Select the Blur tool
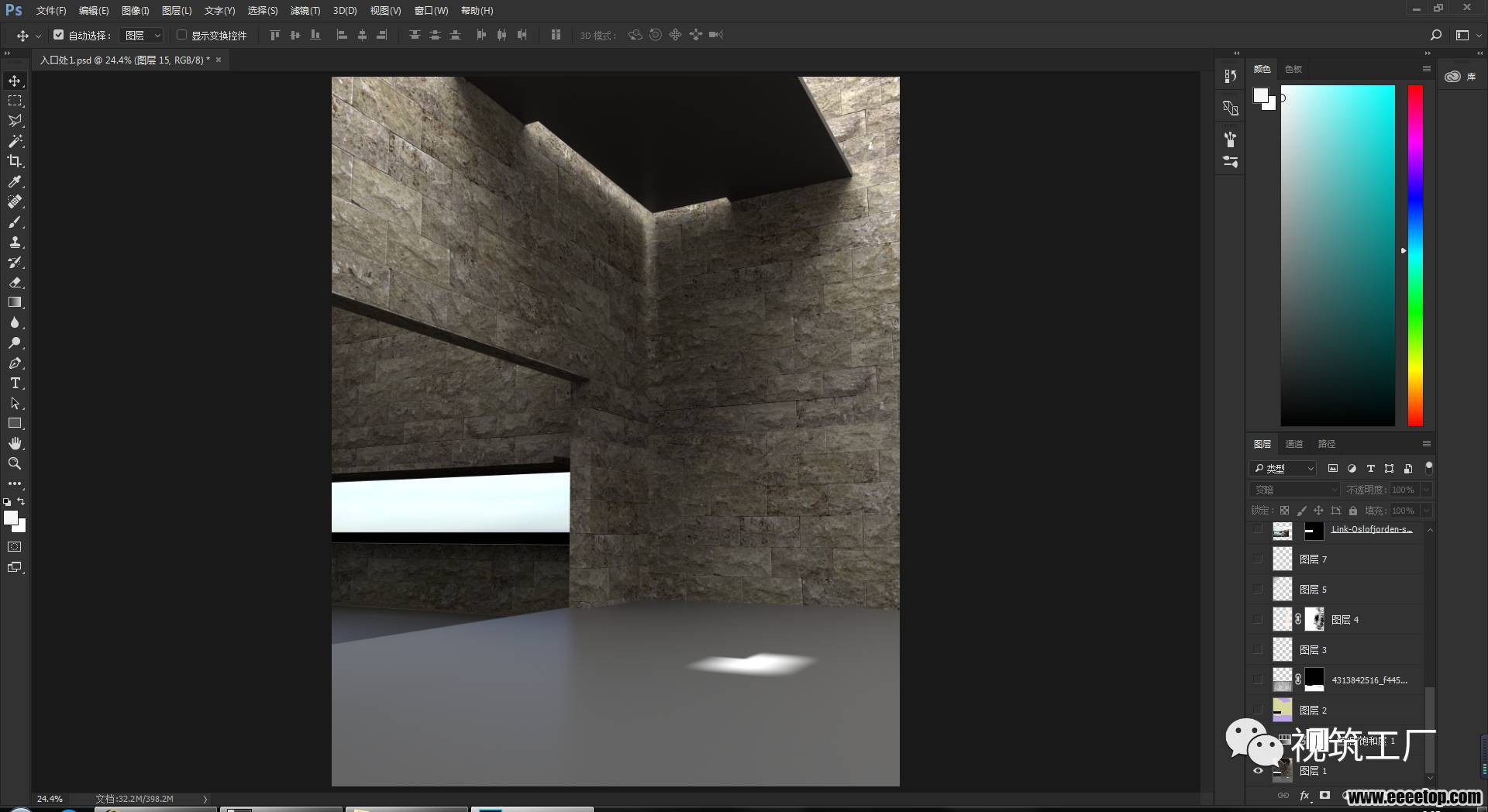 point(15,322)
